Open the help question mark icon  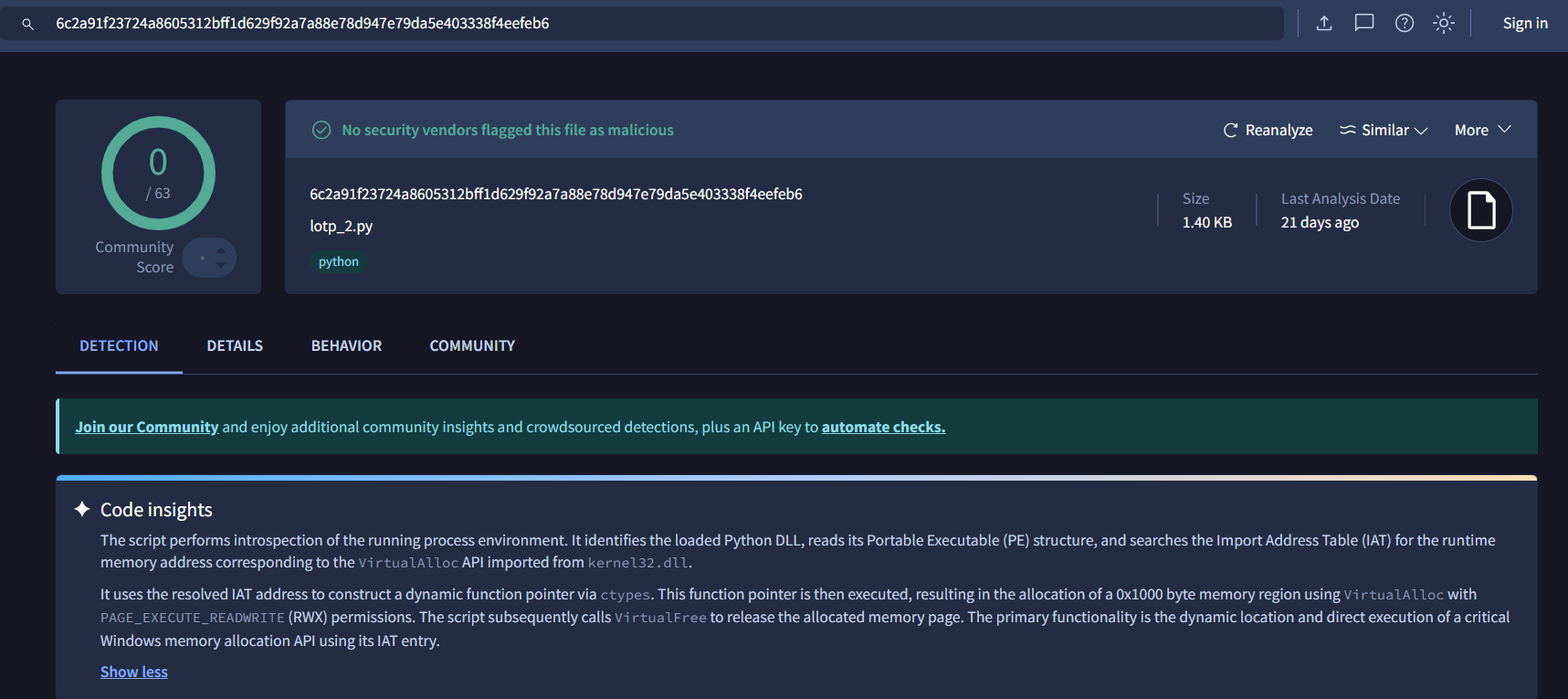pos(1405,23)
